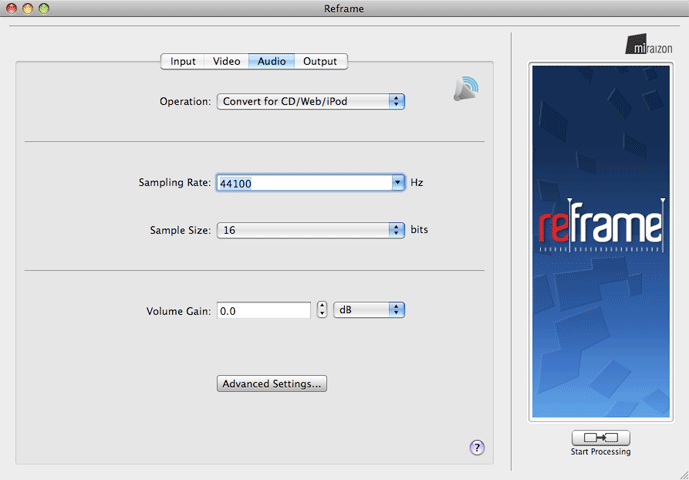
Task: Click the mirazon logo
Action: point(649,45)
